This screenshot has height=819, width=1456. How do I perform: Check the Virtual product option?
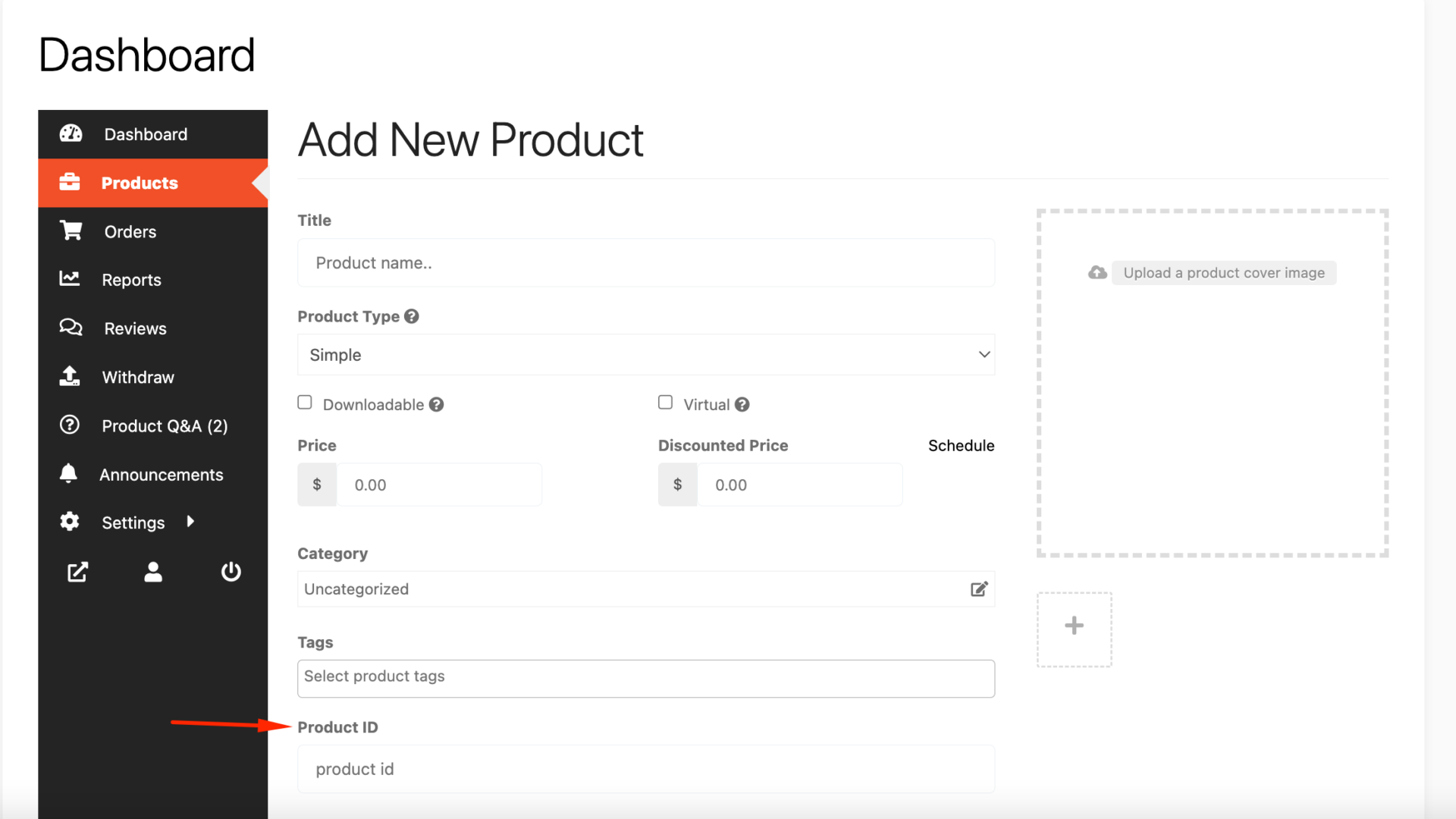click(x=665, y=402)
